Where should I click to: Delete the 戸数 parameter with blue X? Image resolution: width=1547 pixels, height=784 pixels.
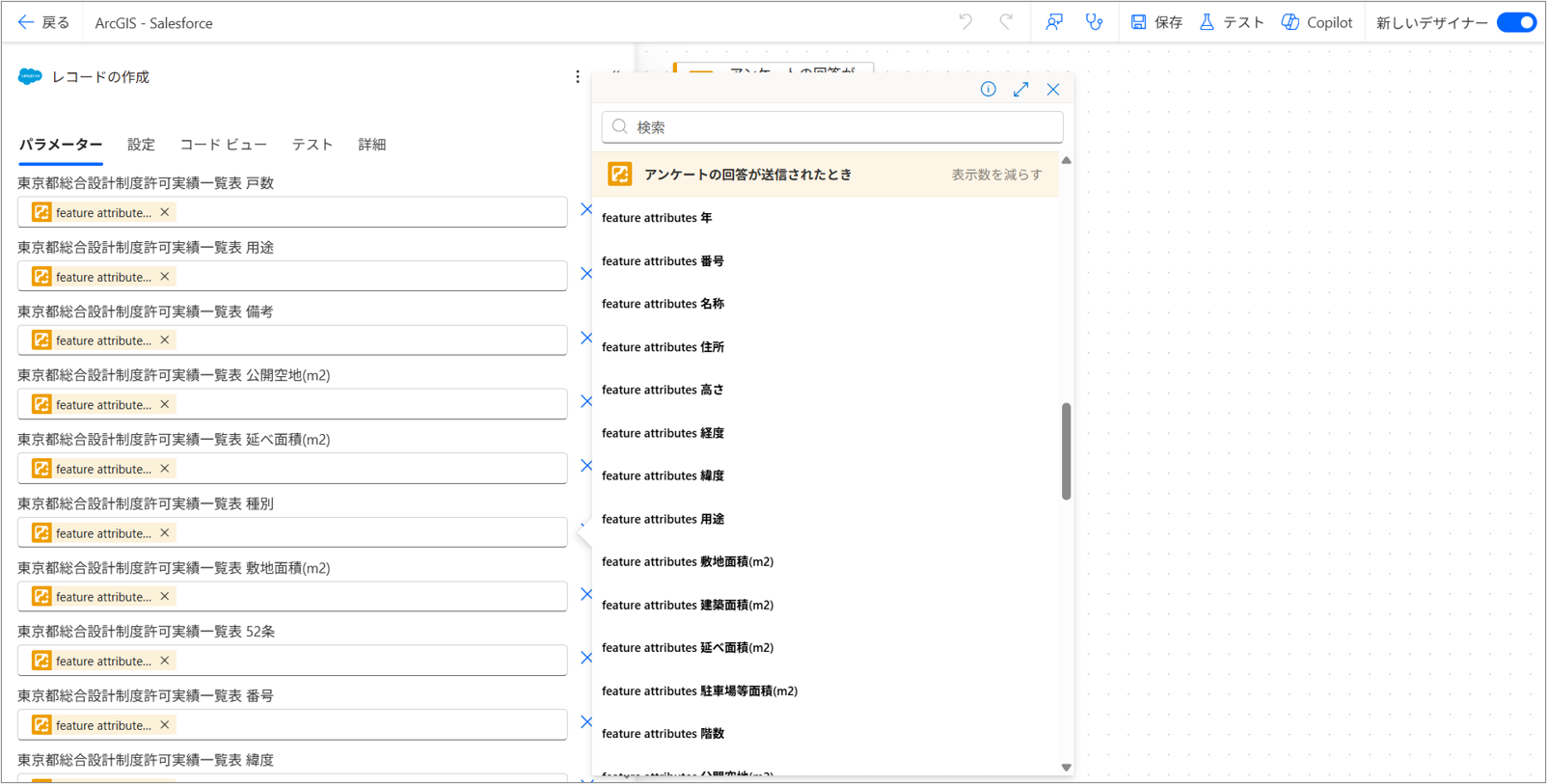(586, 209)
